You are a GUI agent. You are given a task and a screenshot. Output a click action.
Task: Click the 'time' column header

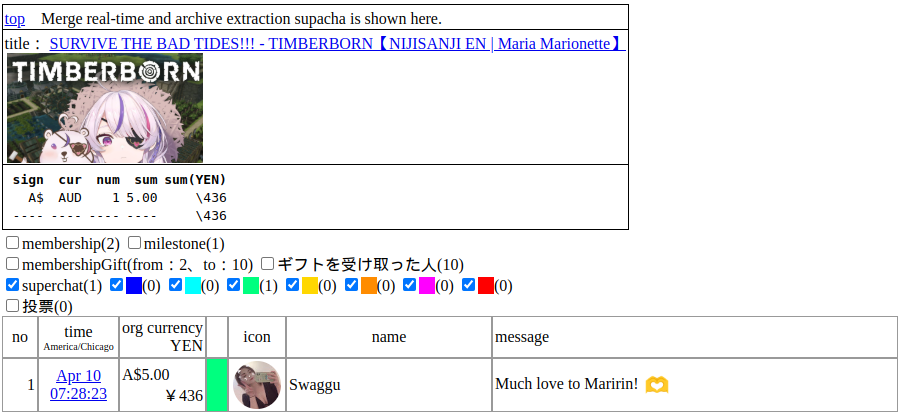[79, 337]
